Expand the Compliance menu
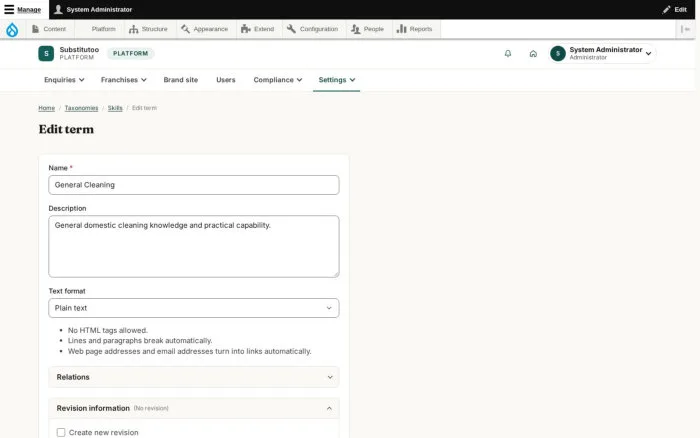The width and height of the screenshot is (700, 438). (x=278, y=80)
